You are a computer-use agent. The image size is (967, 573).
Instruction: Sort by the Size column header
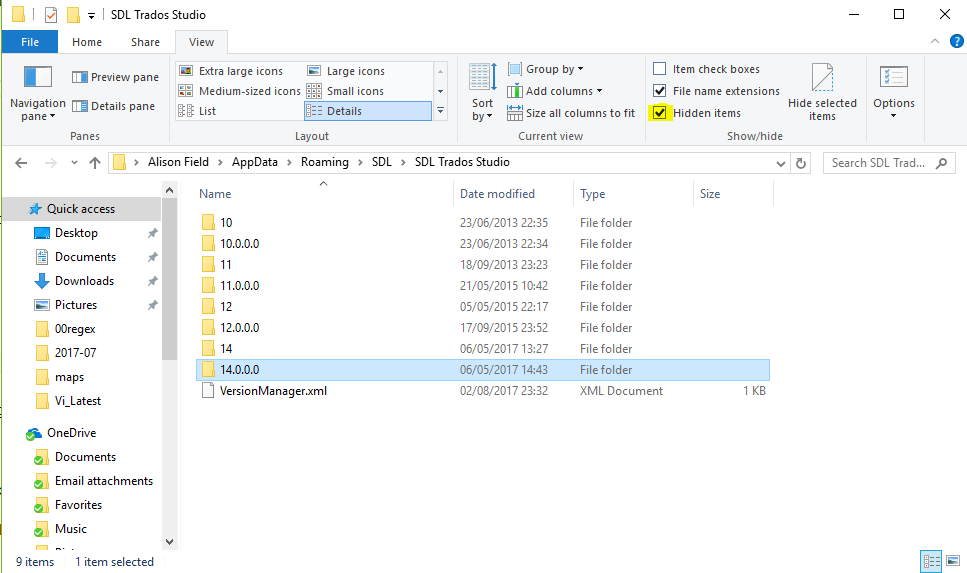710,194
